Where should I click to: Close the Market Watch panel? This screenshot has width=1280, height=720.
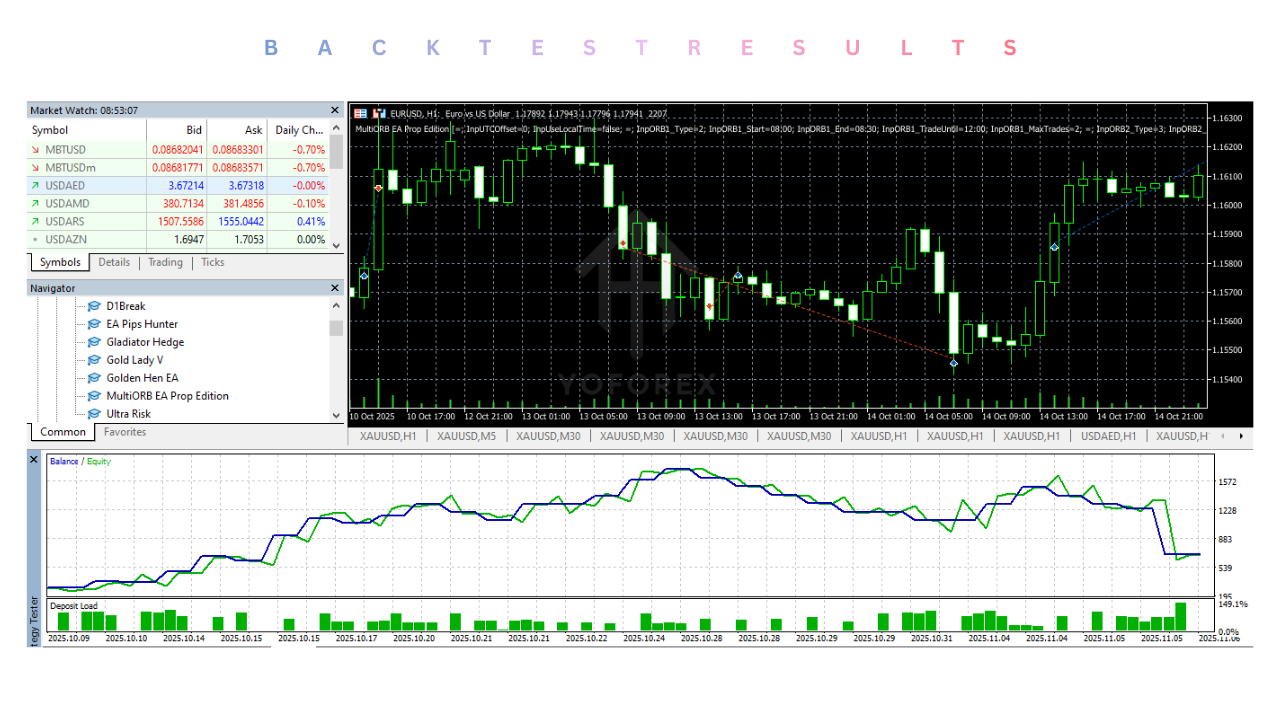pos(335,110)
